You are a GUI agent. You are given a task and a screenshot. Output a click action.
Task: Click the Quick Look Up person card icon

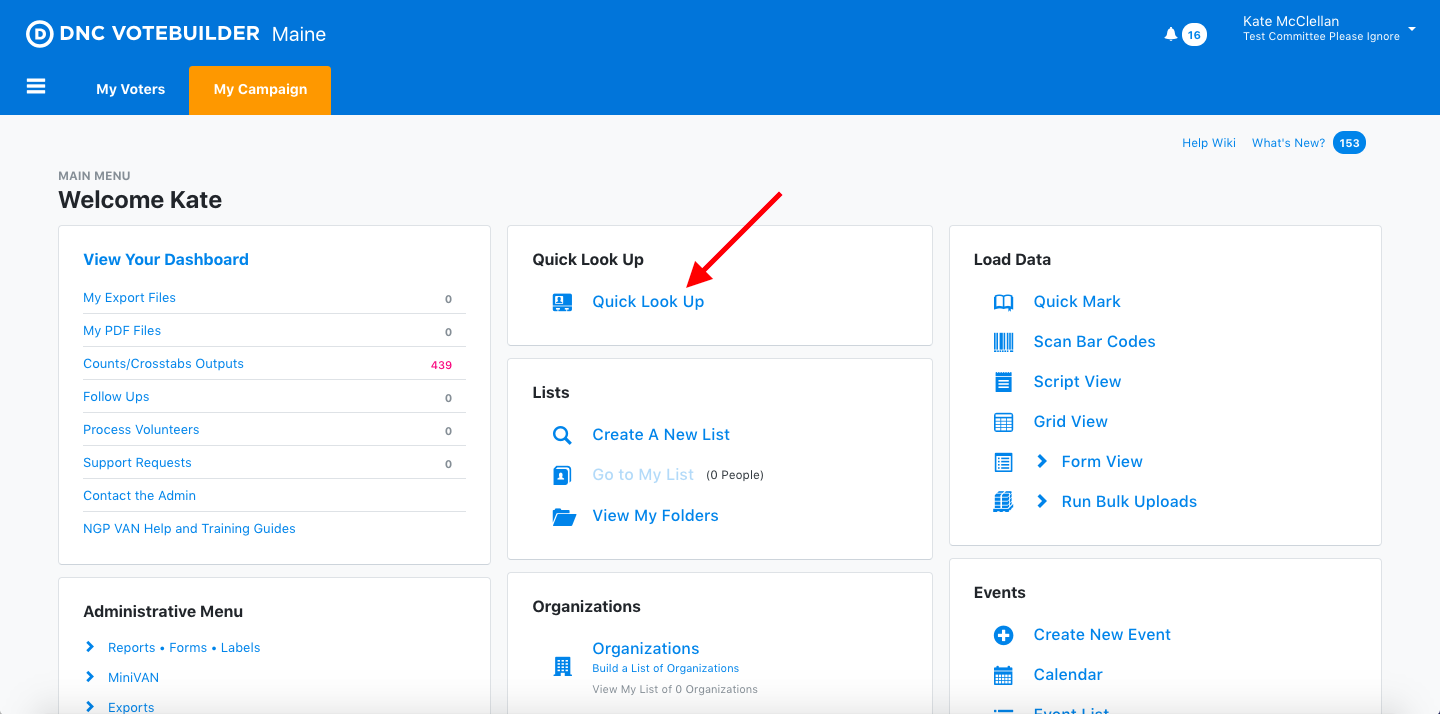(562, 302)
